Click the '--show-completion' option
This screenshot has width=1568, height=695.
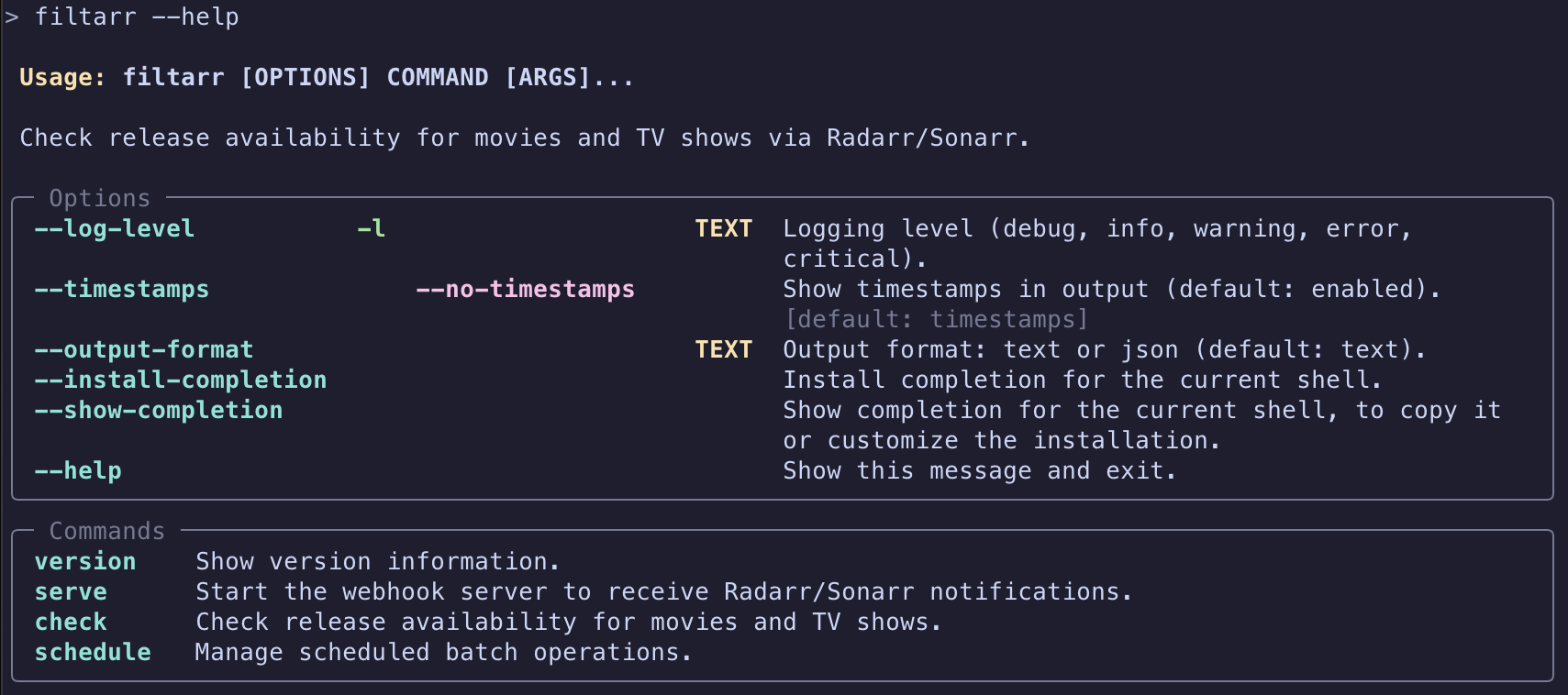159,410
